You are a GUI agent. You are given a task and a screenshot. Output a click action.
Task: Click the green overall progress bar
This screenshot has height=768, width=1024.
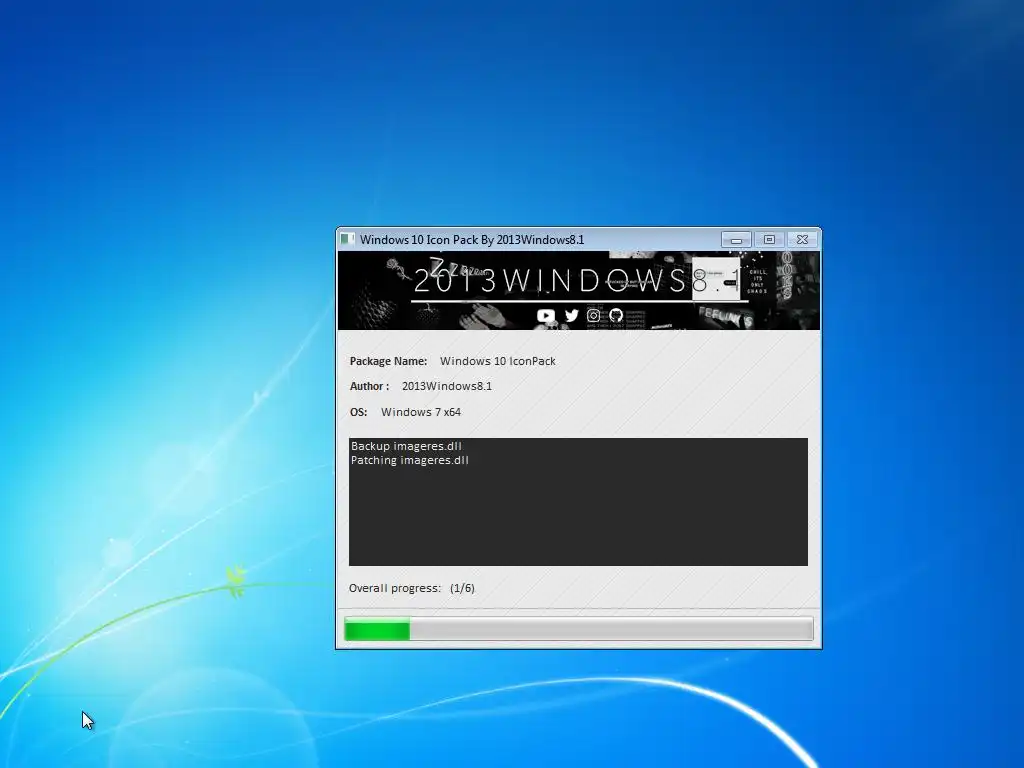click(x=579, y=630)
